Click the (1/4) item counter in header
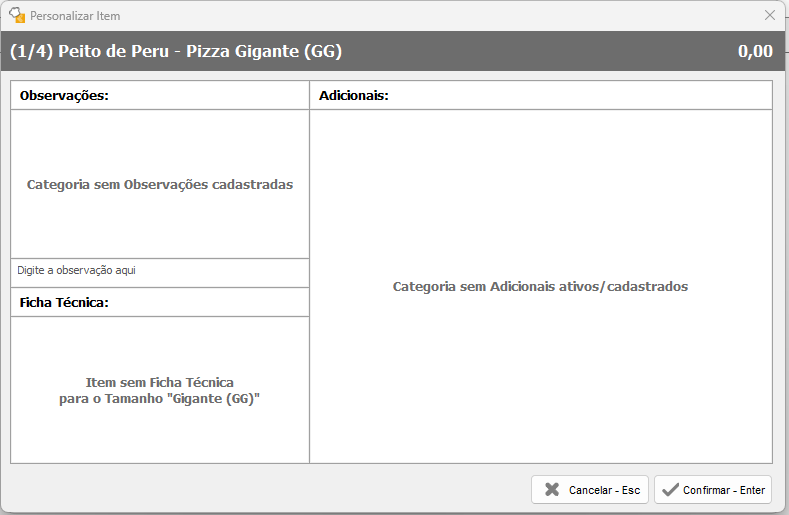Screen dimensions: 789x515 point(31,51)
